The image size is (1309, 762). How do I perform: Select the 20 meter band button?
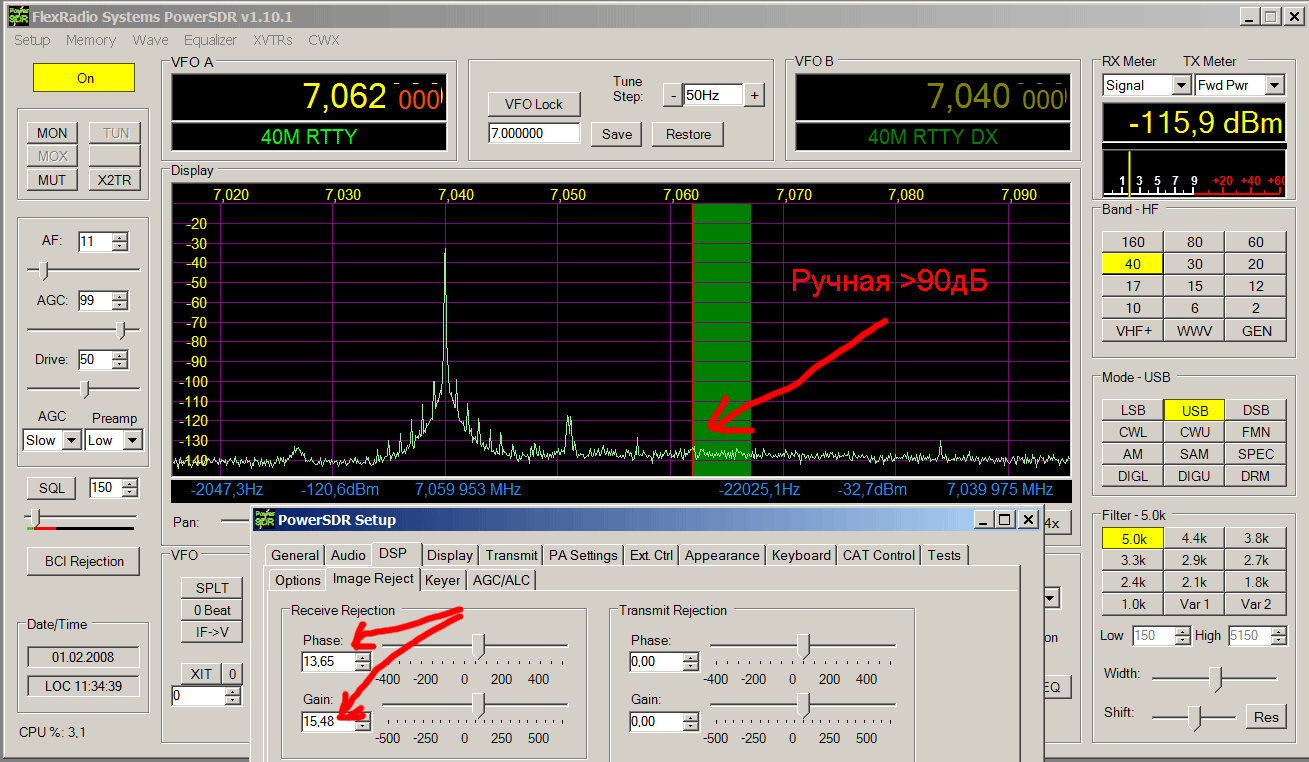click(1255, 264)
